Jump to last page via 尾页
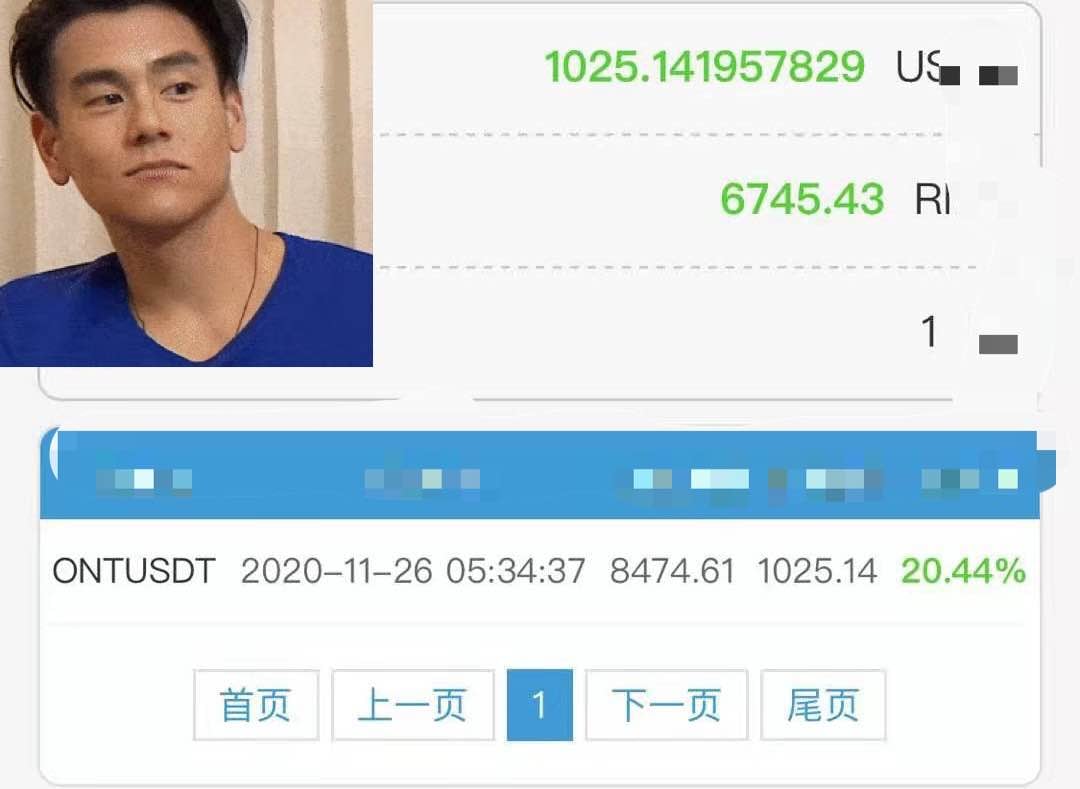 (x=822, y=705)
